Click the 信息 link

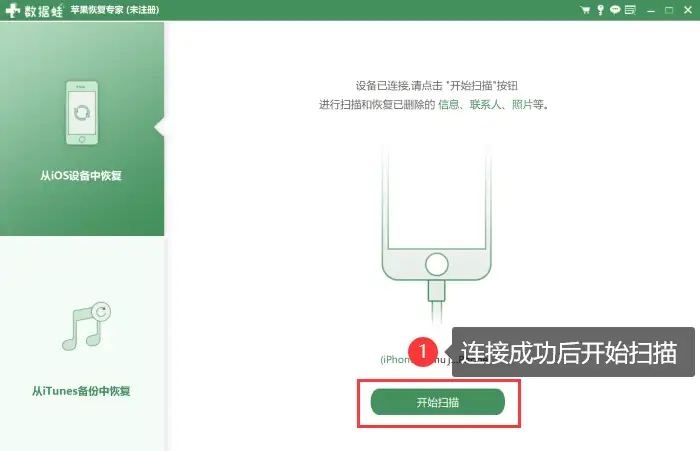pos(449,104)
